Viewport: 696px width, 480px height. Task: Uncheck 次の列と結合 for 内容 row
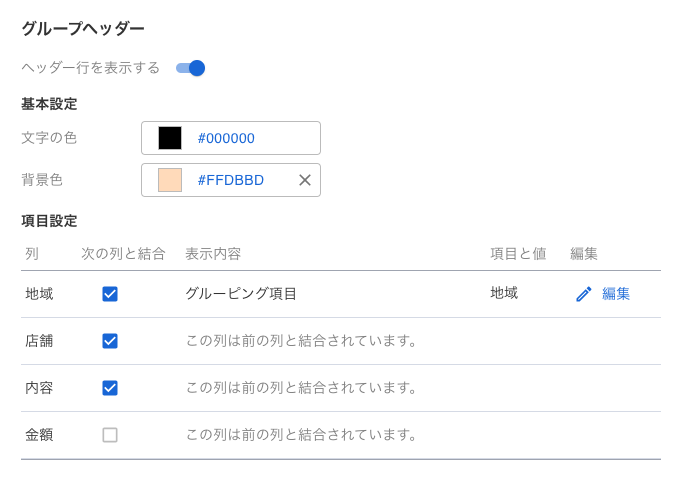pos(110,388)
